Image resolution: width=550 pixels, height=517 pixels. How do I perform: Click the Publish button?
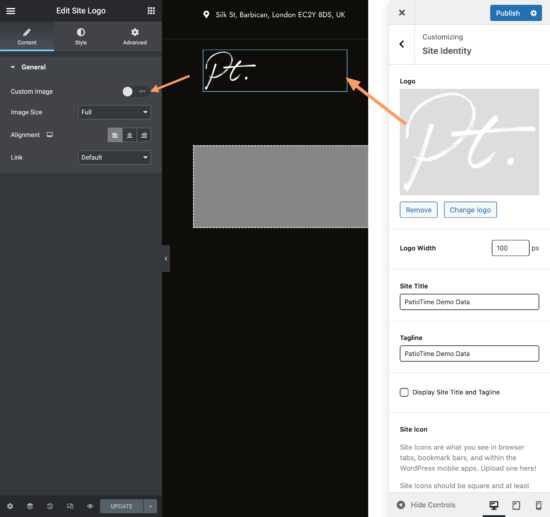508,13
